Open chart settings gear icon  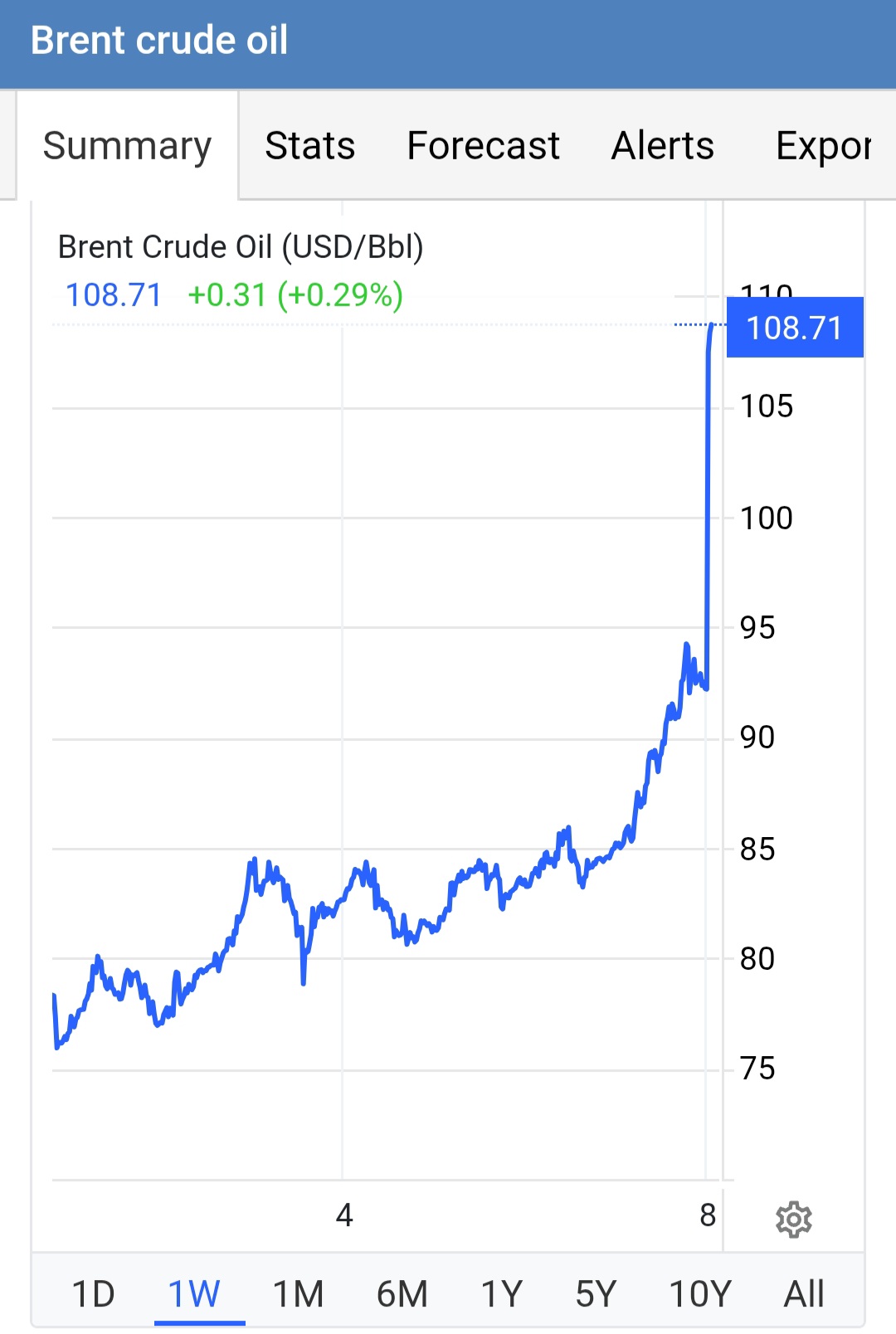[x=793, y=1219]
